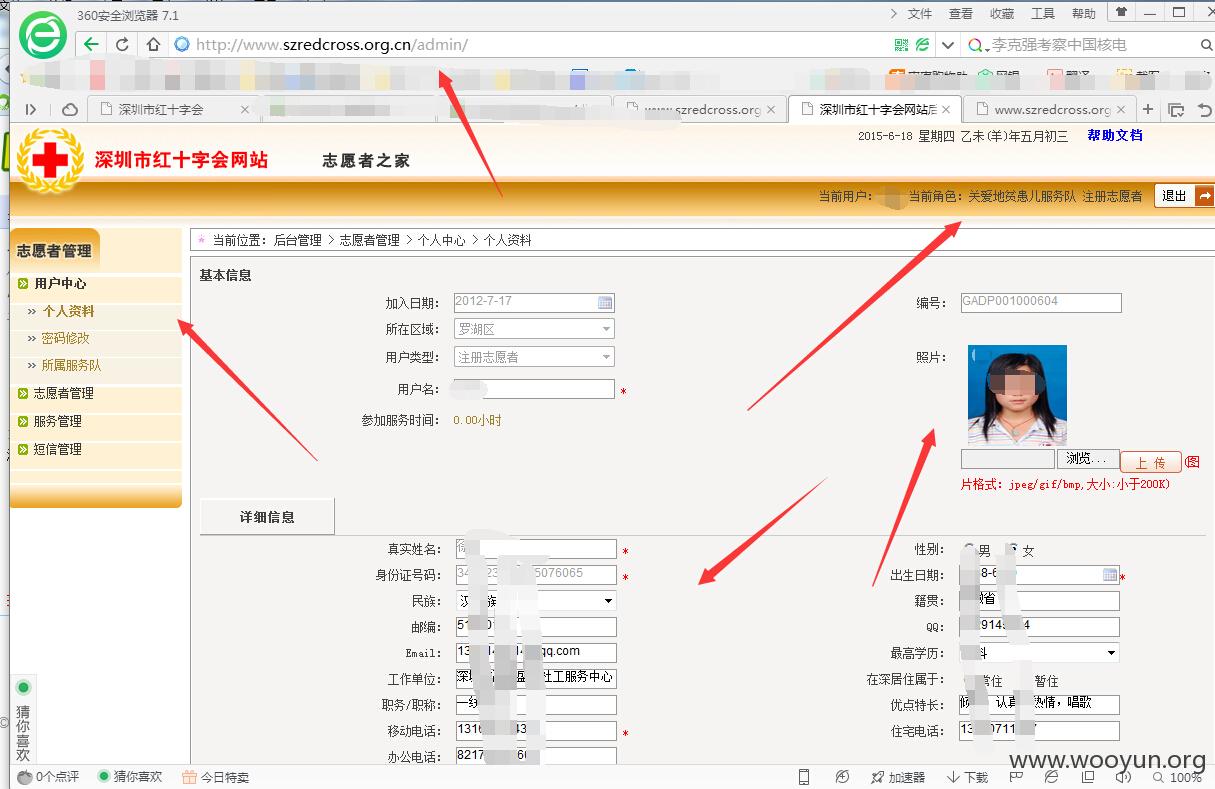This screenshot has width=1215, height=789.
Task: Open the 帮助 menu
Action: tap(1084, 13)
